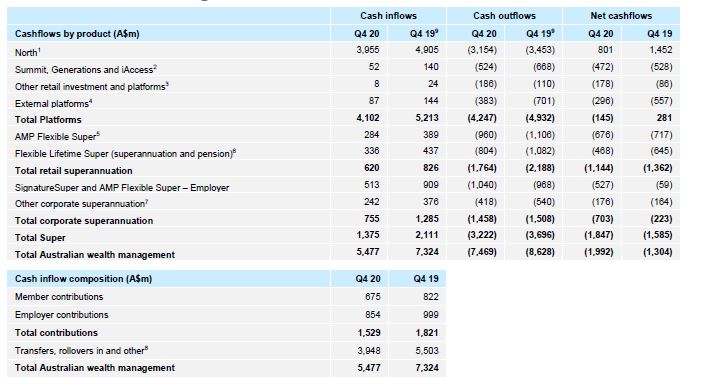Click Other retail investment net value (86)

tap(664, 84)
